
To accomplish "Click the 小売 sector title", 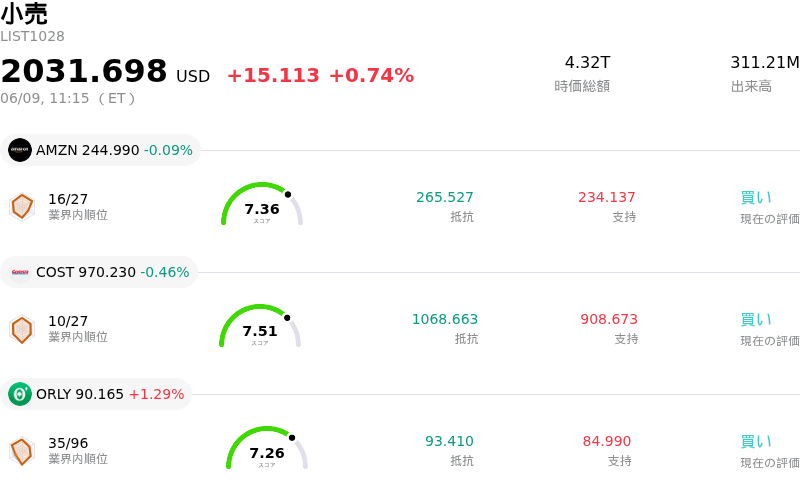I will (x=24, y=14).
